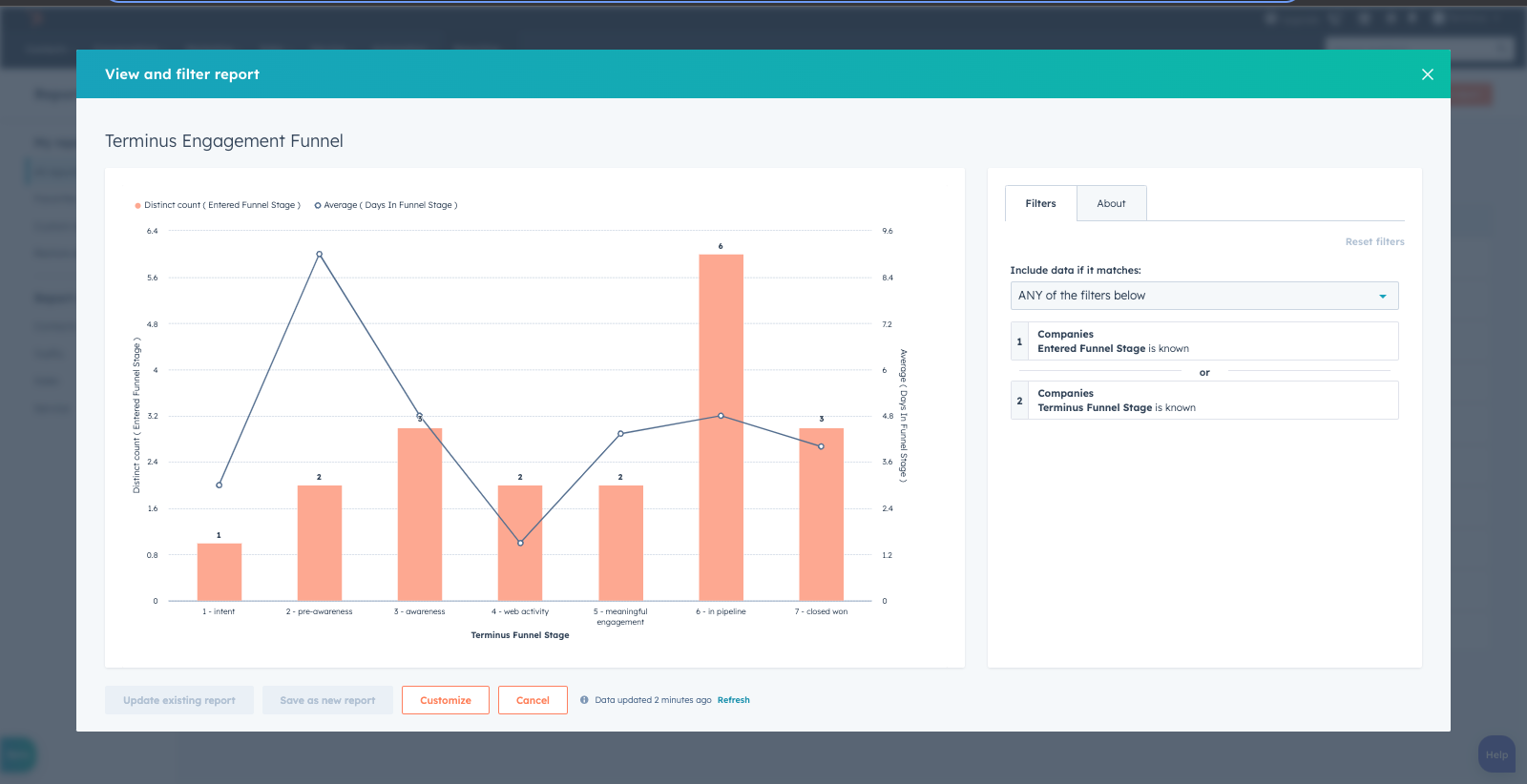The image size is (1527, 784).
Task: Open the ANY of the filters below dropdown
Action: [x=1204, y=296]
